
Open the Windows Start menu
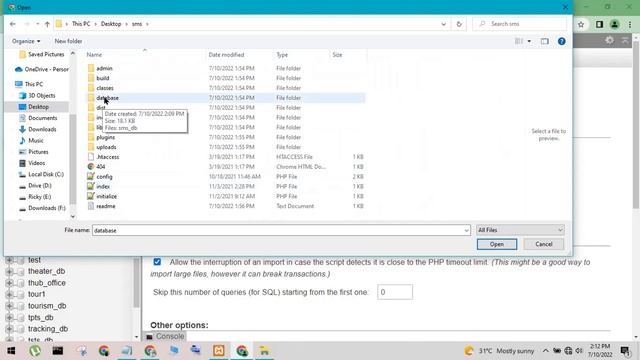(x=11, y=351)
